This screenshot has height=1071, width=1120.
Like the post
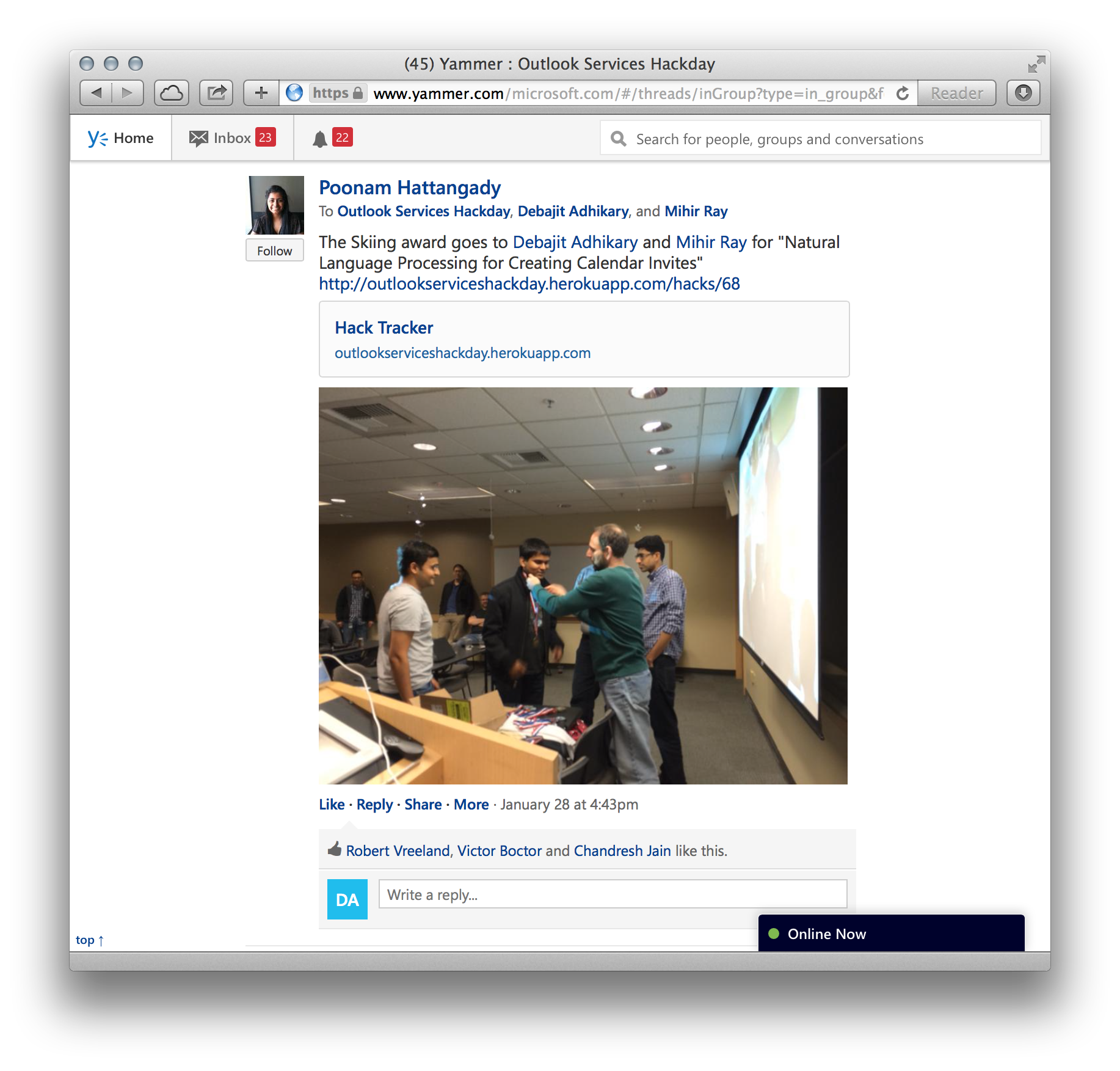tap(332, 805)
